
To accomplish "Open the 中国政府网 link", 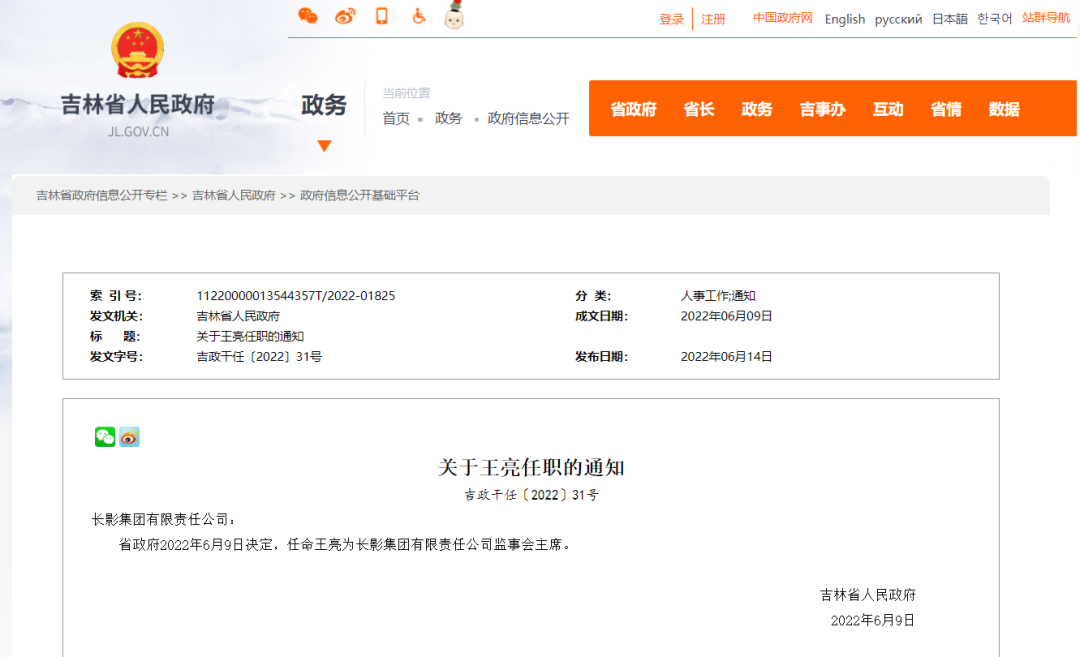I will (782, 18).
